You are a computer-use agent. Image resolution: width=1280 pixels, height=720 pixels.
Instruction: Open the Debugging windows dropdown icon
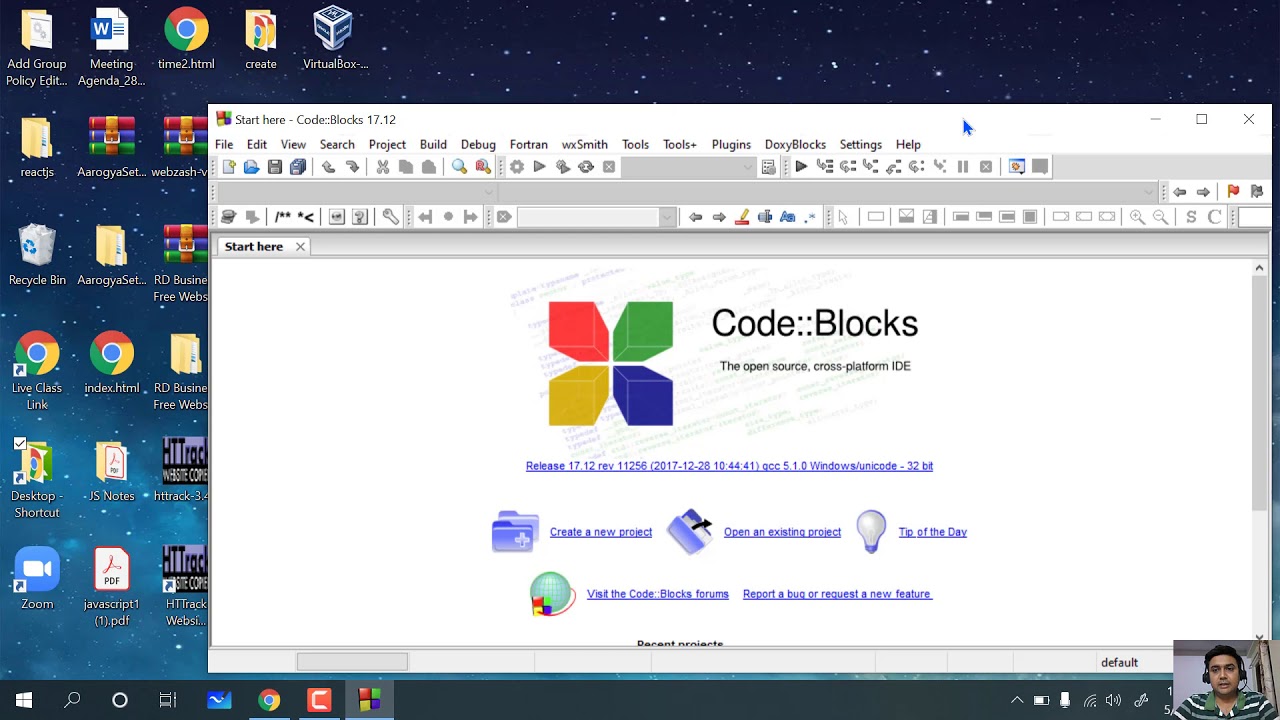(1017, 167)
